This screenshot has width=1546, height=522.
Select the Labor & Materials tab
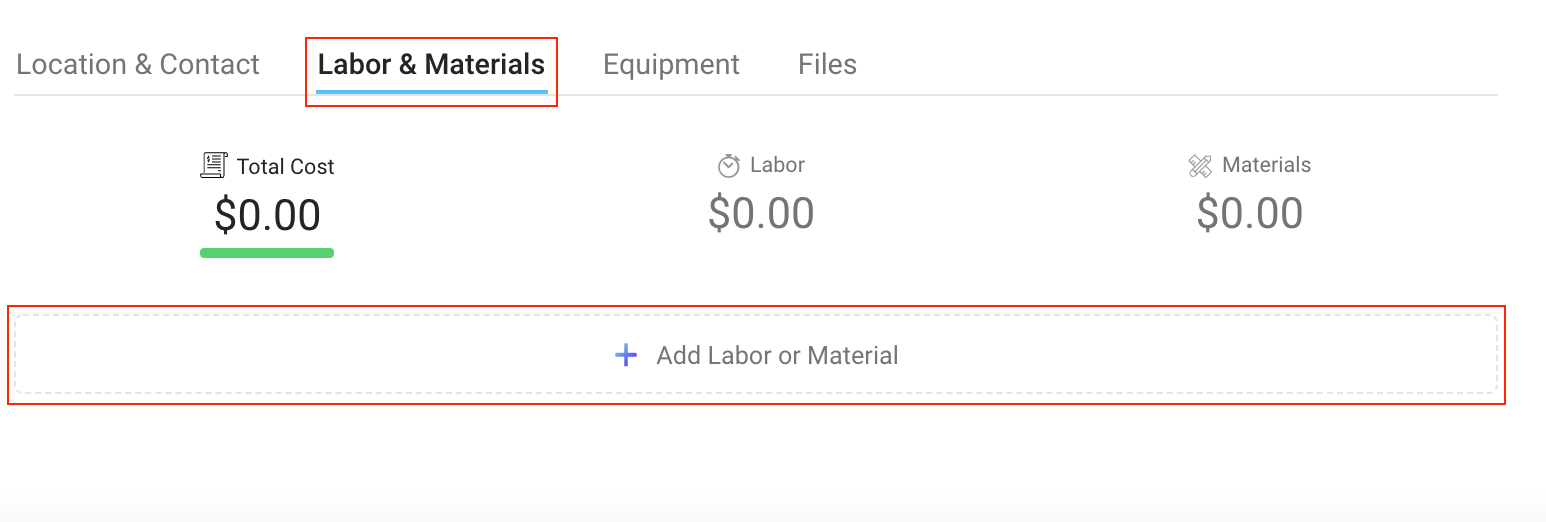click(x=431, y=65)
